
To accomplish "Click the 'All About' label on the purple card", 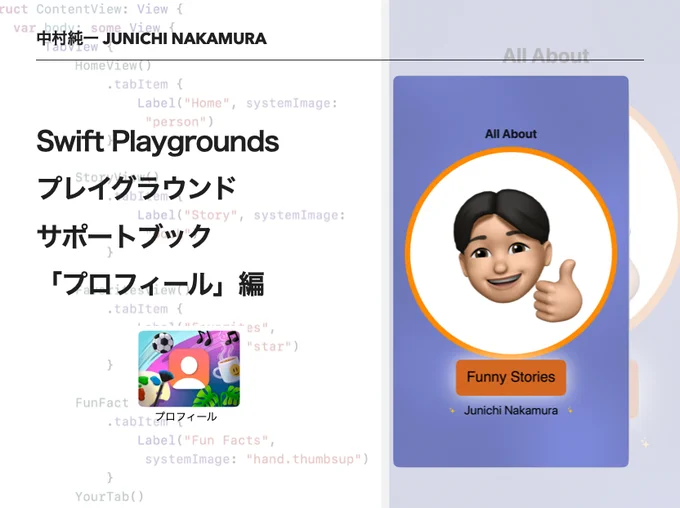I will coord(511,134).
